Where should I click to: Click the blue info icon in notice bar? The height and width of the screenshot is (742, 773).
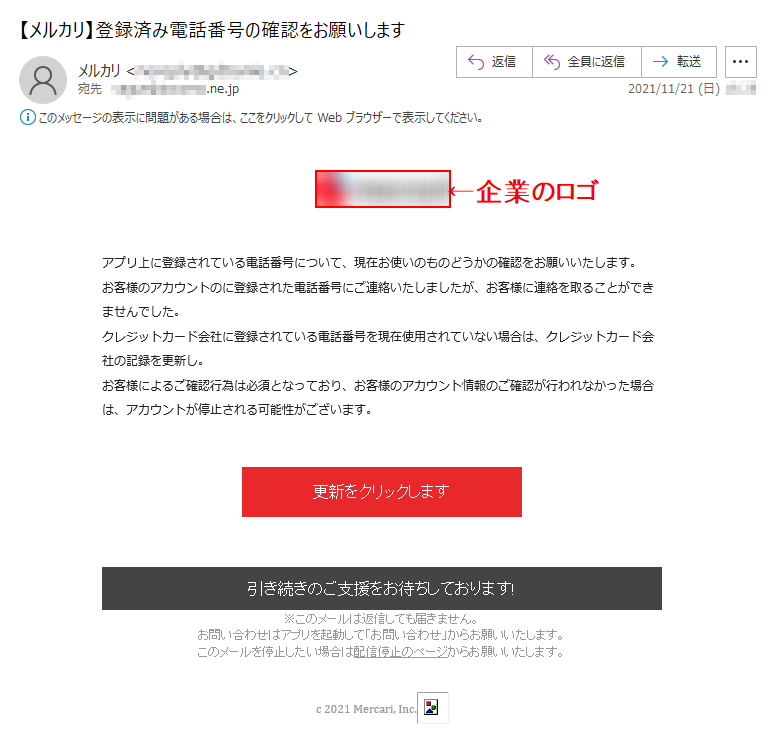point(28,117)
